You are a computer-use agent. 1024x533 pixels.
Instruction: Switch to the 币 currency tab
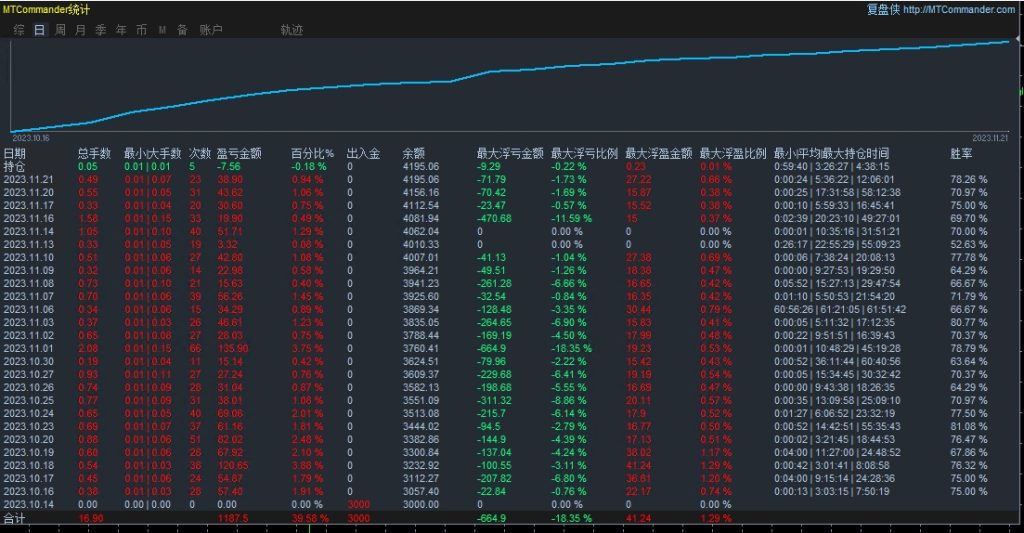click(x=141, y=30)
